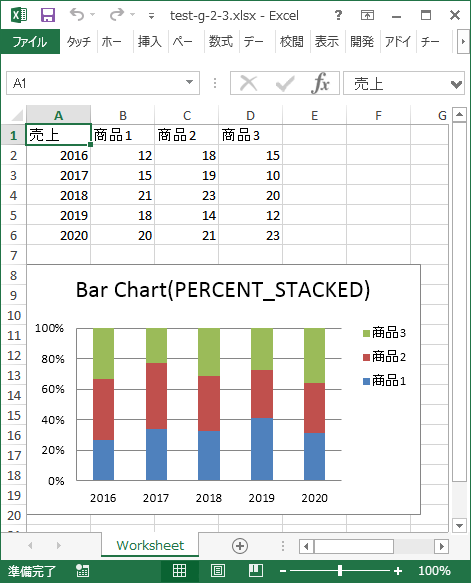Select the chart title Bar Chart(PERCENT_STACKED)
This screenshot has width=471, height=583.
223,290
